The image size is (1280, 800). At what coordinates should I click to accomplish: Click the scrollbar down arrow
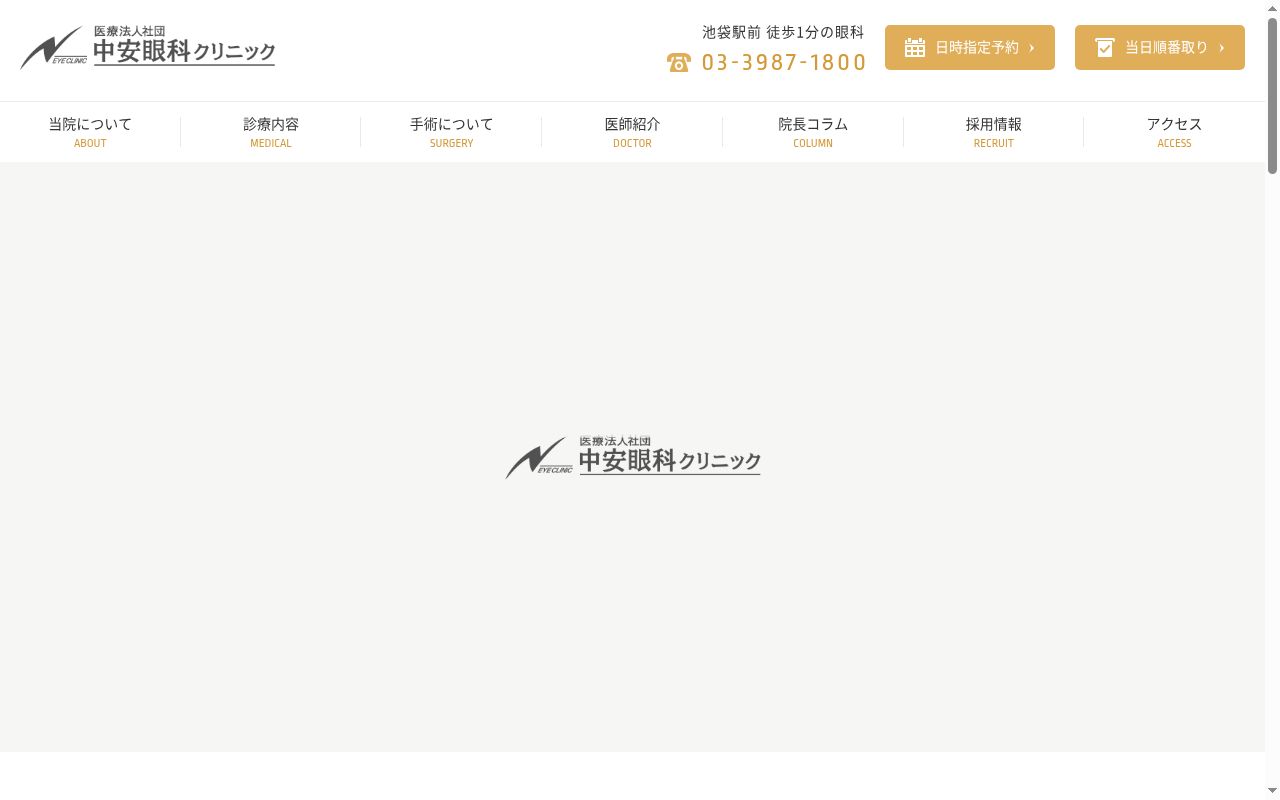(1273, 791)
